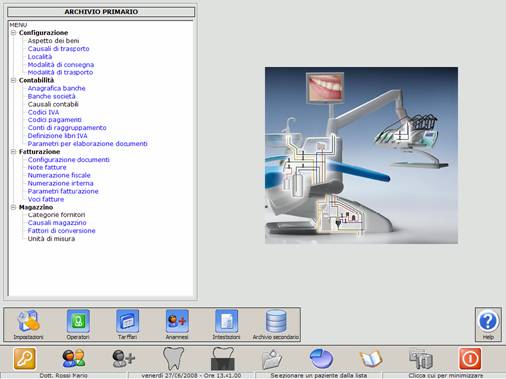The width and height of the screenshot is (506, 379).
Task: Open Codici IVA
Action: tap(43, 112)
